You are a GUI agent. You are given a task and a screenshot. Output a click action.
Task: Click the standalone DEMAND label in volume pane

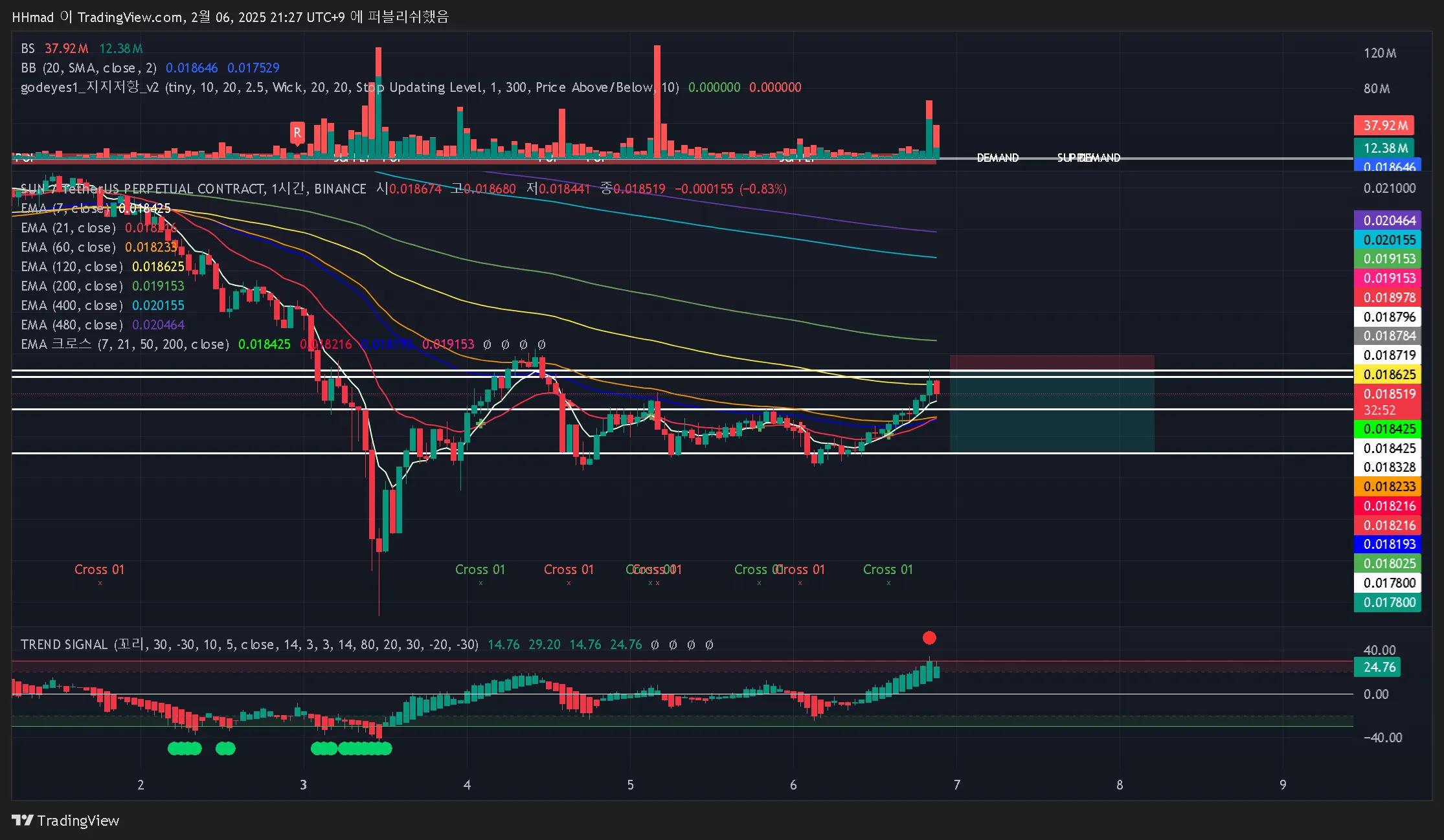point(998,158)
